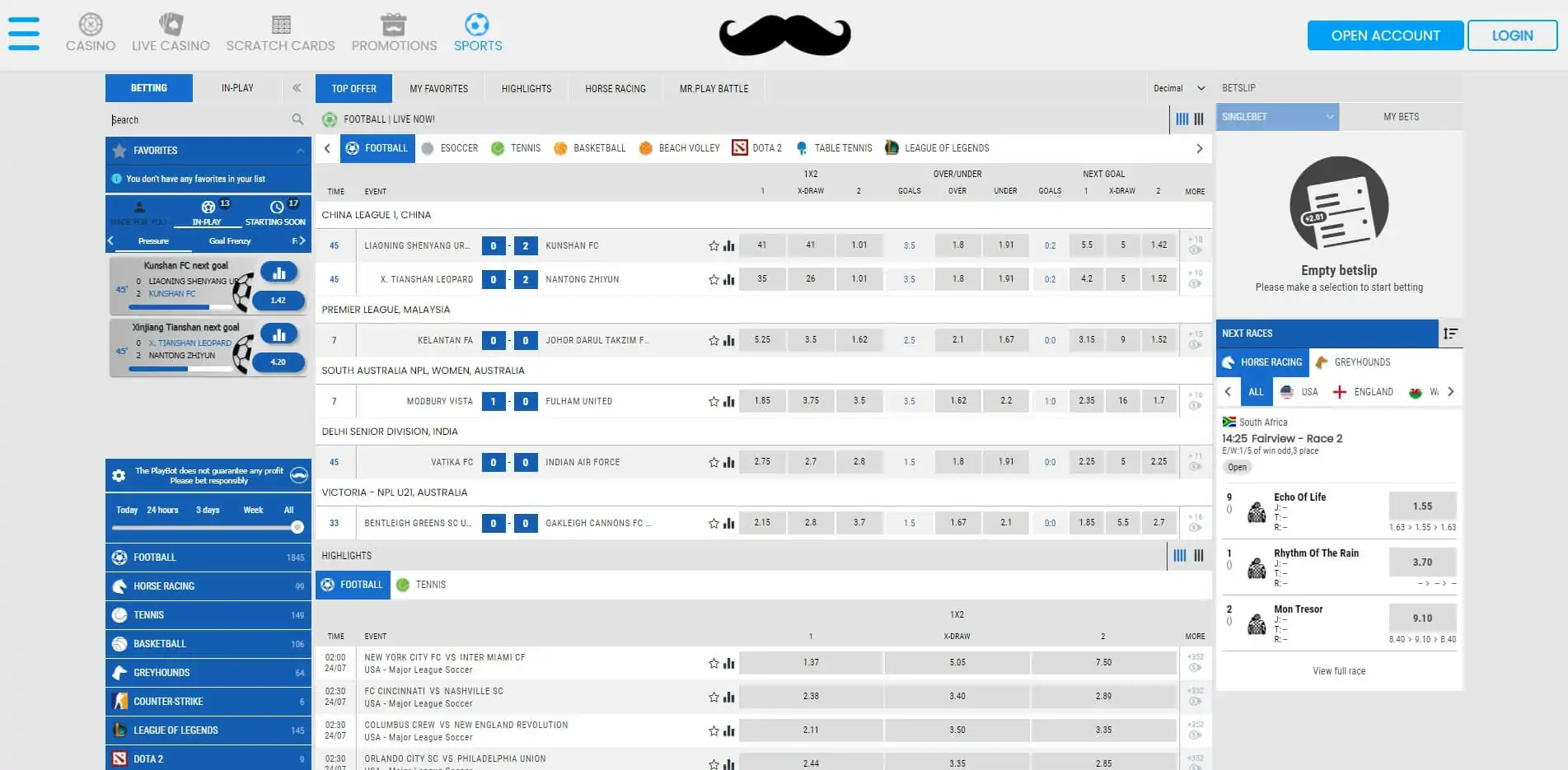This screenshot has width=1568, height=770.
Task: Collapse the Favorites panel
Action: [x=300, y=151]
